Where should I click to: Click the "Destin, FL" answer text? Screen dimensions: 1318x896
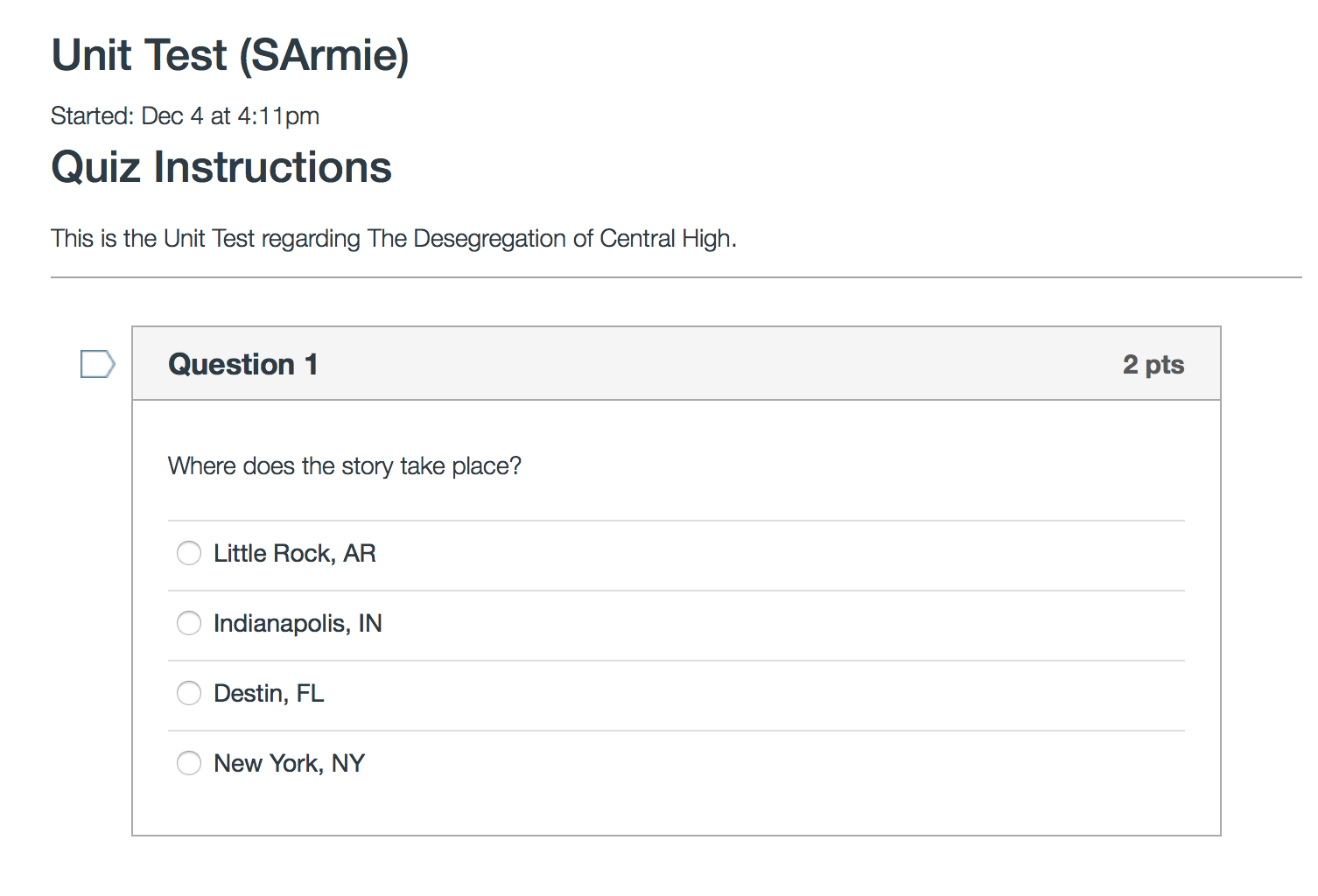[x=269, y=693]
